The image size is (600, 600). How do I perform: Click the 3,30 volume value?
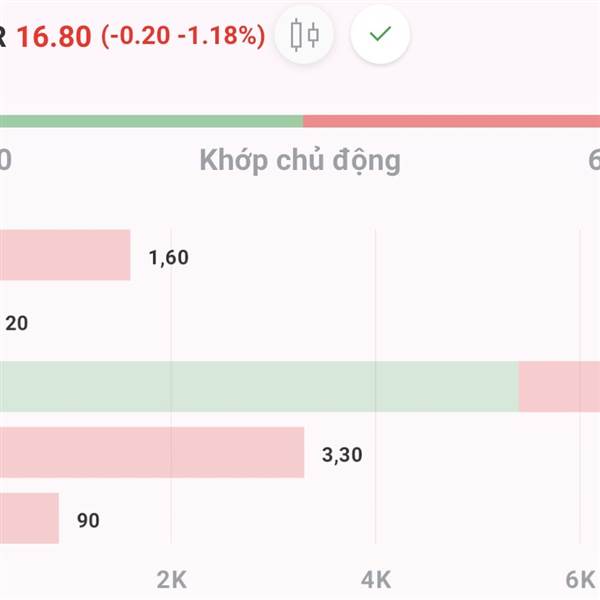pyautogui.click(x=342, y=455)
